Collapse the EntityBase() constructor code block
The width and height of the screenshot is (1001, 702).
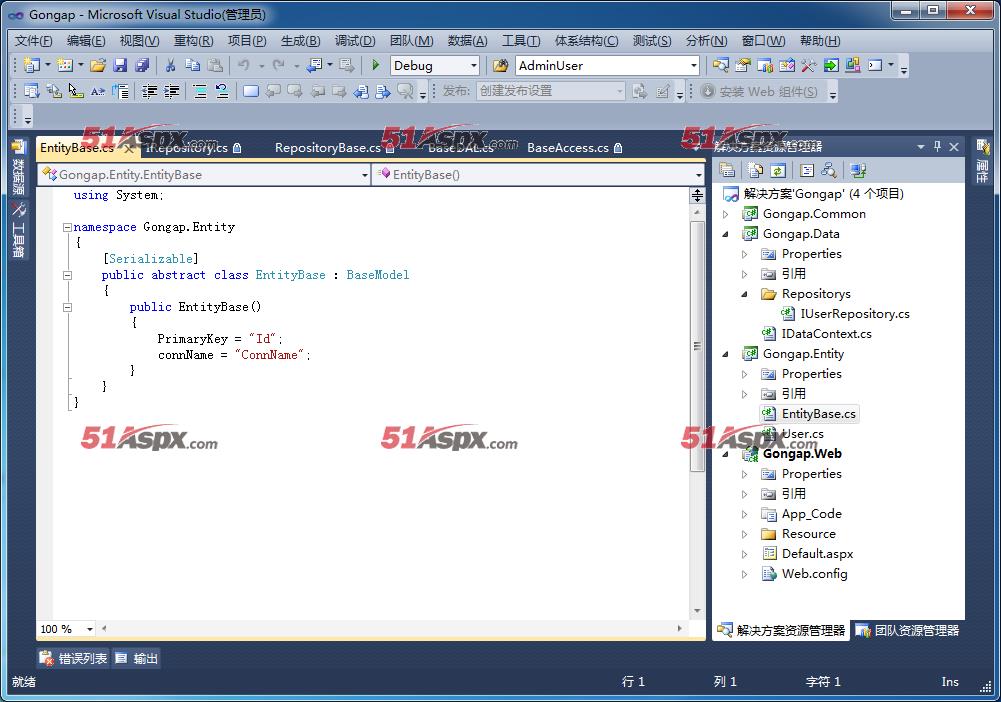[67, 307]
